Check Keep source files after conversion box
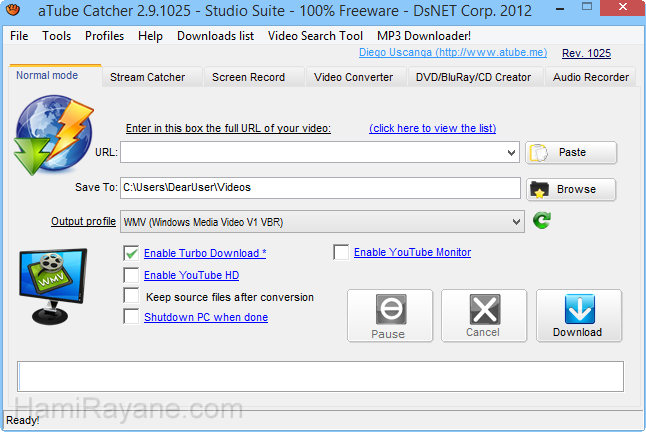646x432 pixels. click(x=131, y=296)
